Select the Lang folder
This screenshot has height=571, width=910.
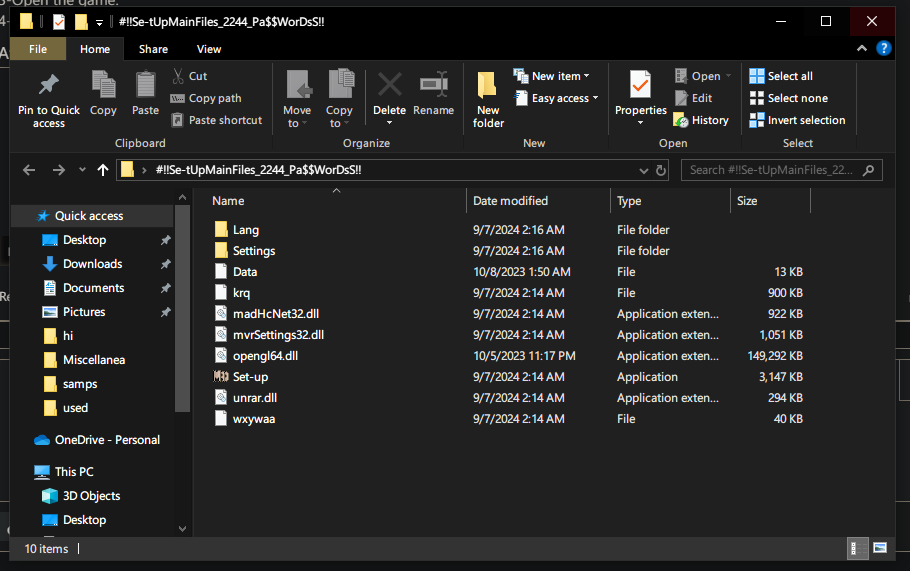click(245, 230)
